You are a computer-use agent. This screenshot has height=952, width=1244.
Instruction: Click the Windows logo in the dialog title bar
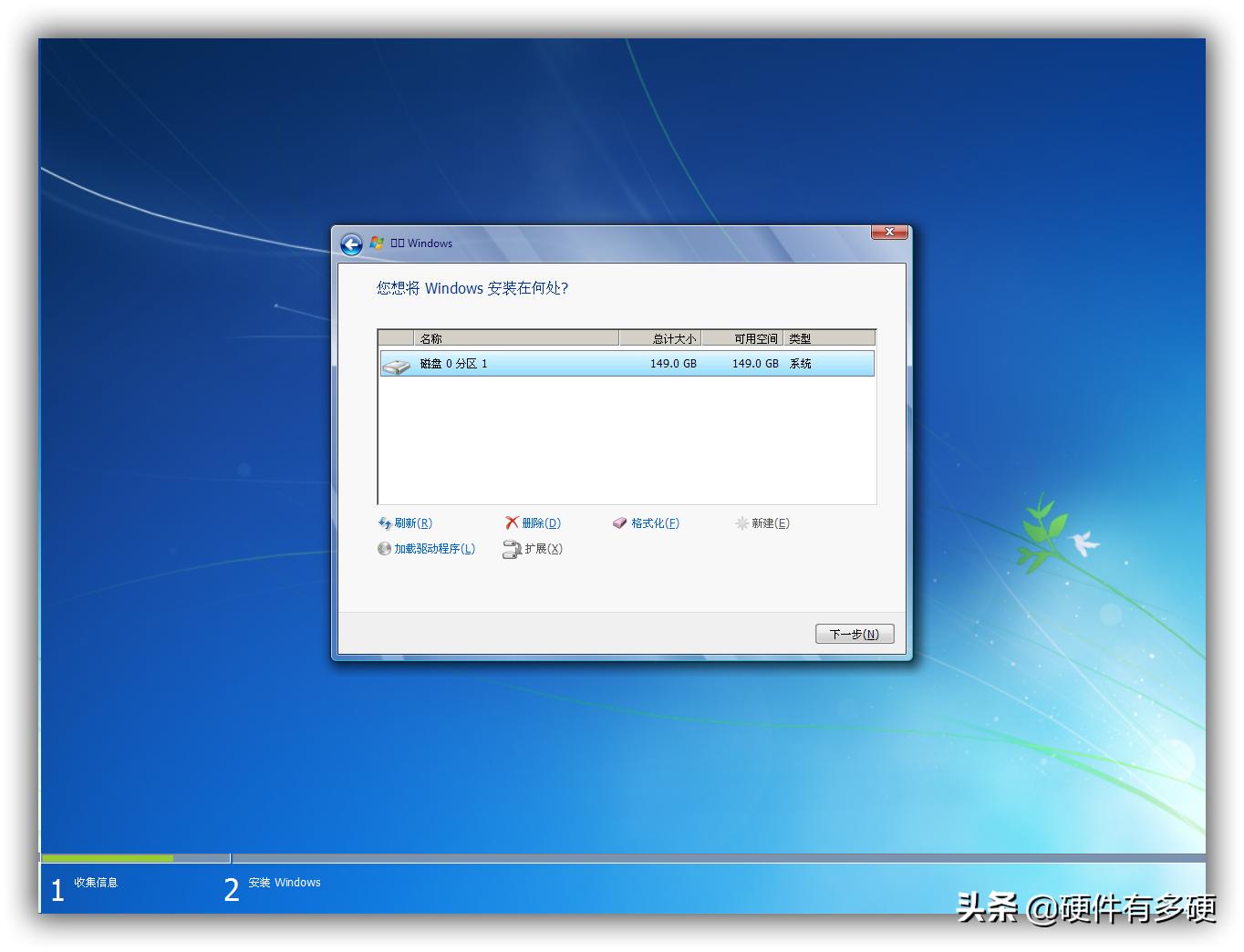point(377,243)
